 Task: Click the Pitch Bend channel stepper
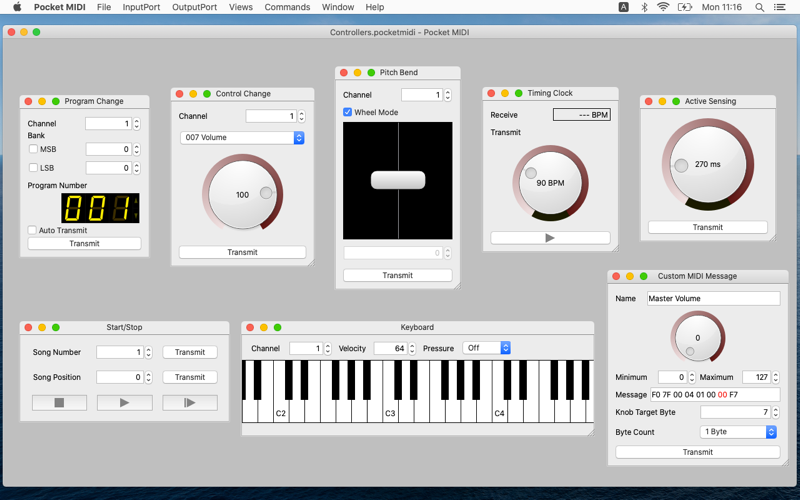click(x=447, y=95)
